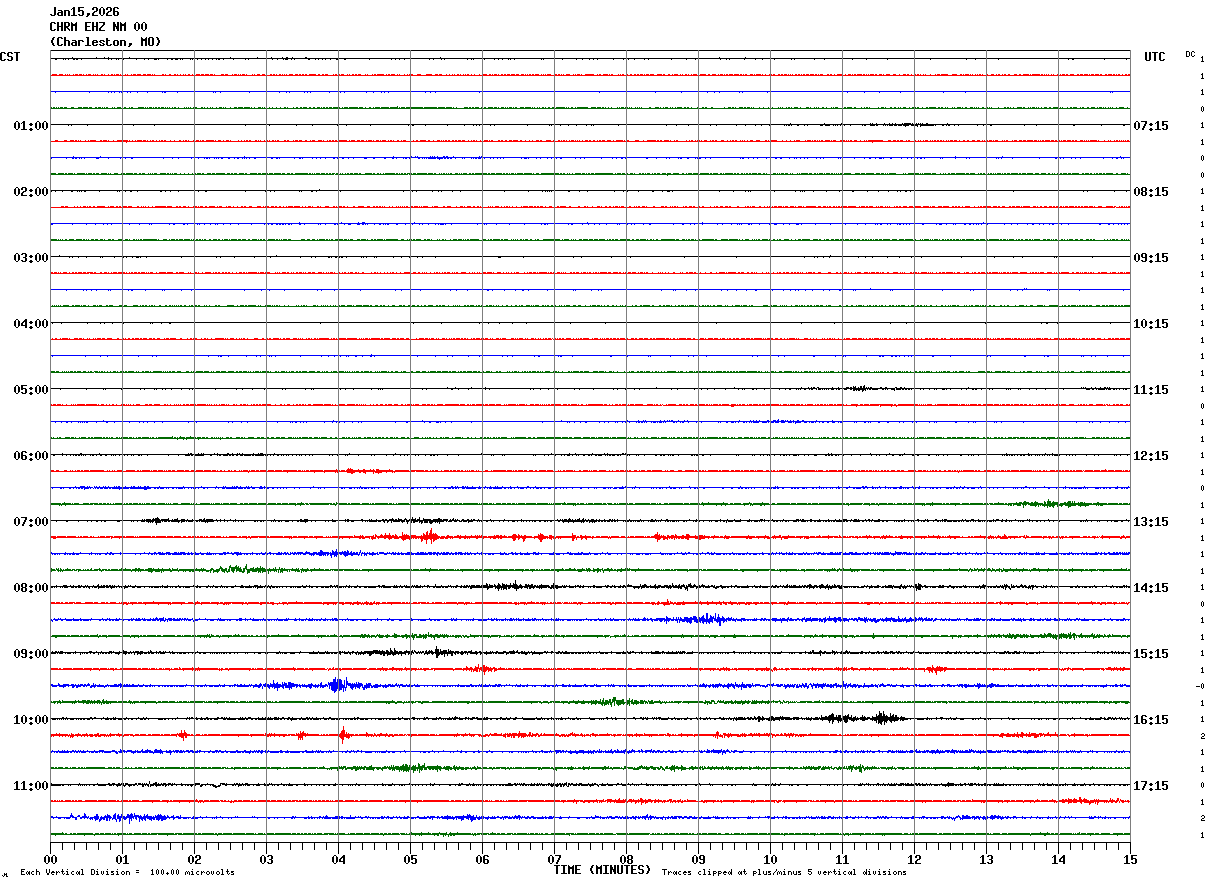Click the 09:15 UTC time label

pyautogui.click(x=1151, y=258)
